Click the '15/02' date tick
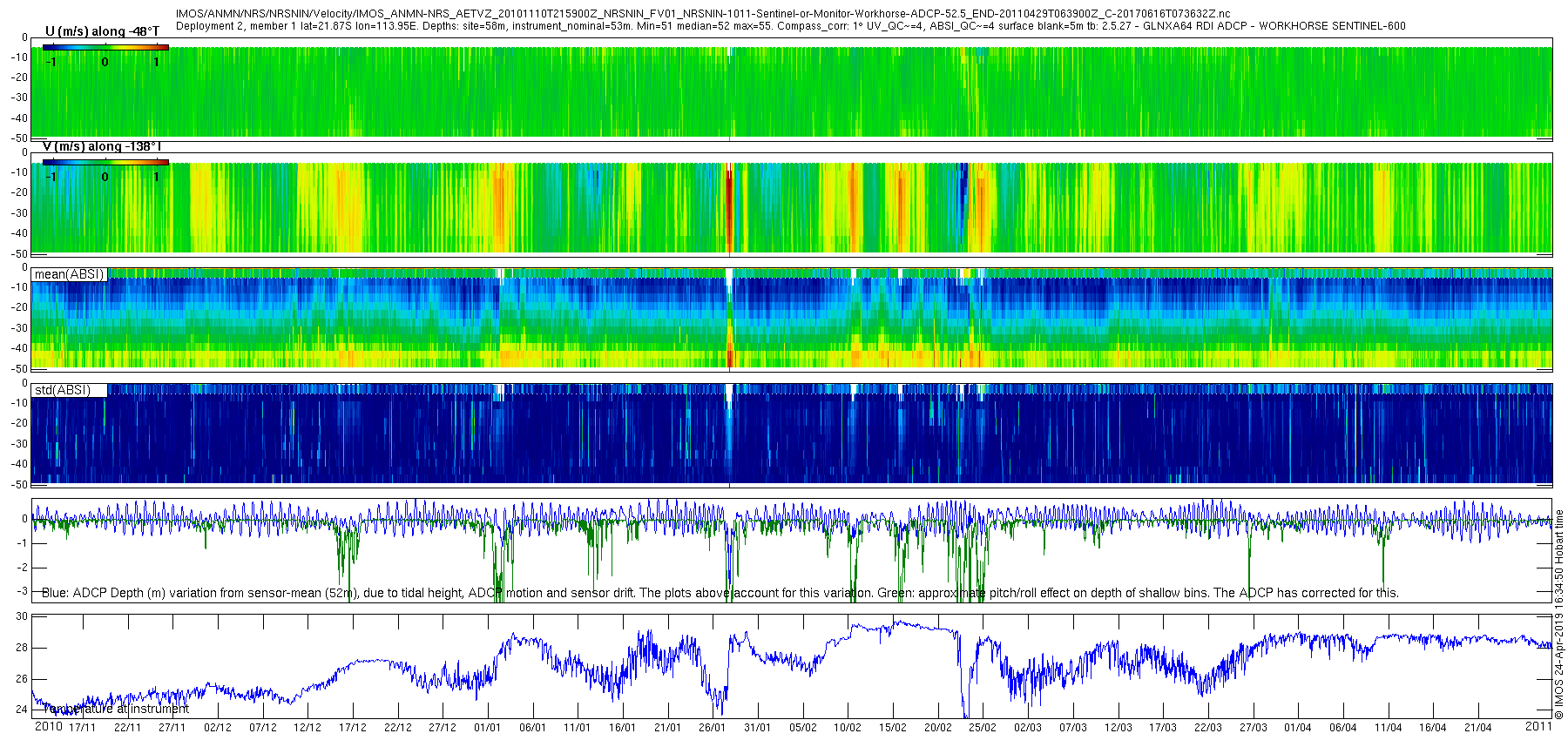1568x740 pixels. click(x=893, y=728)
